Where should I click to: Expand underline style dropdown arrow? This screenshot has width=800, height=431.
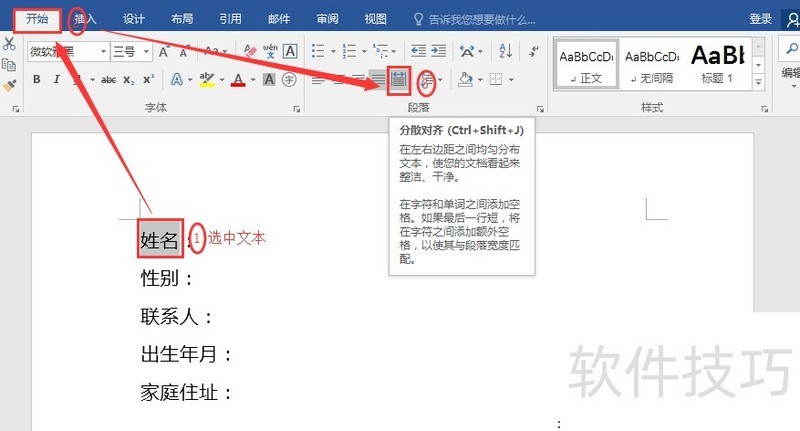click(92, 80)
